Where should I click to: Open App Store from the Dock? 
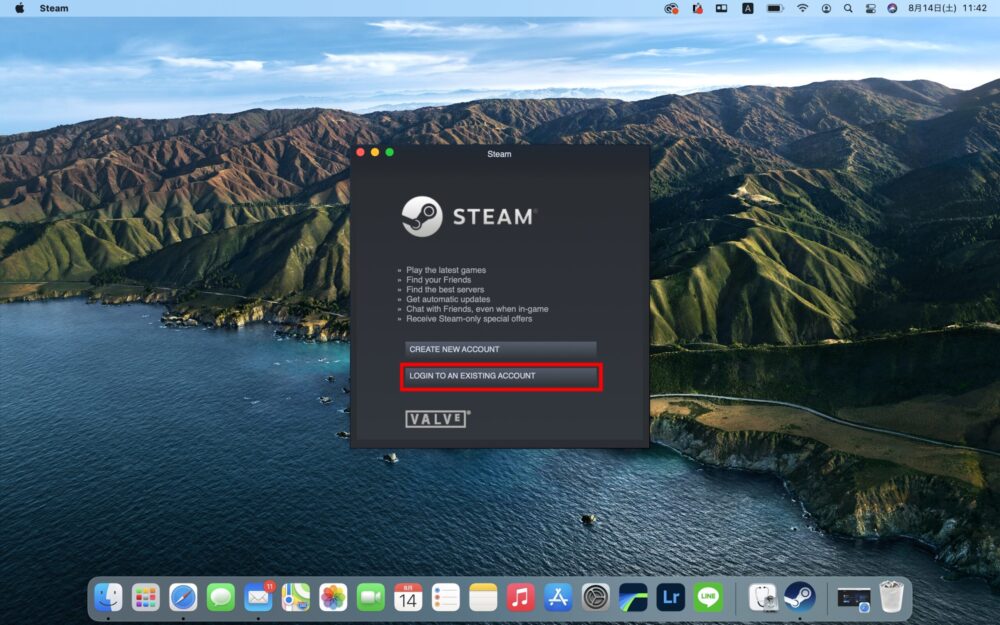[558, 598]
